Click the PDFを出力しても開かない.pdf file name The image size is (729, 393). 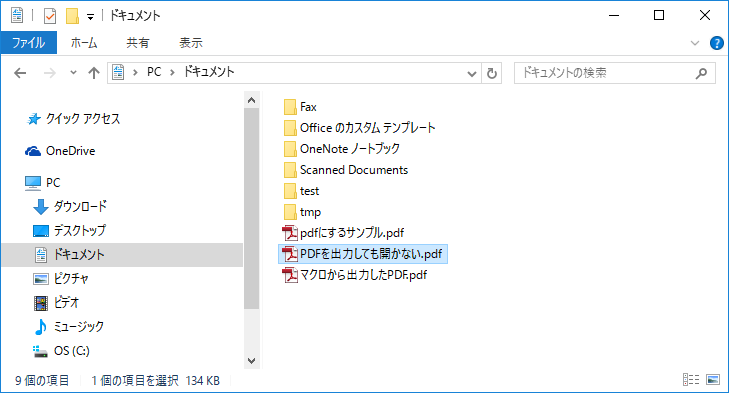coord(371,254)
